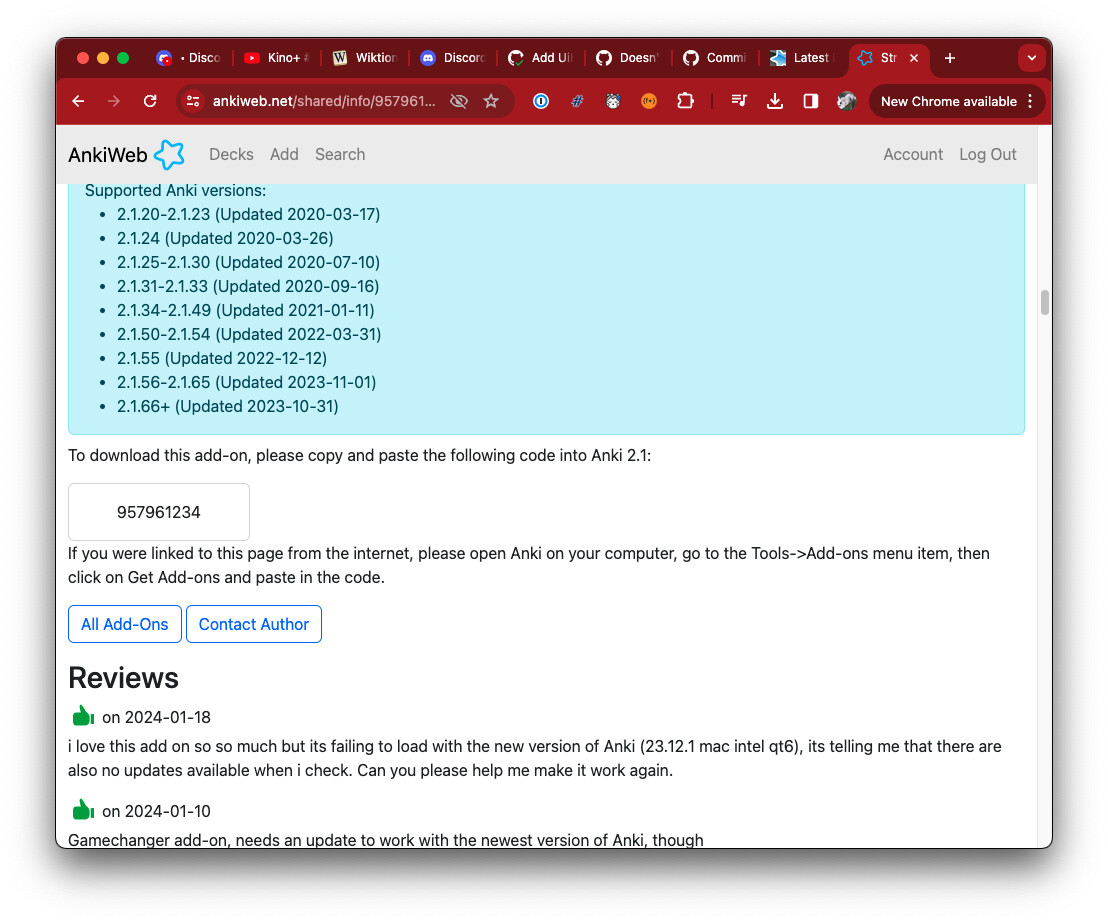Click the 2.1.20-2.1.23 version entry
1108x922 pixels.
249,215
